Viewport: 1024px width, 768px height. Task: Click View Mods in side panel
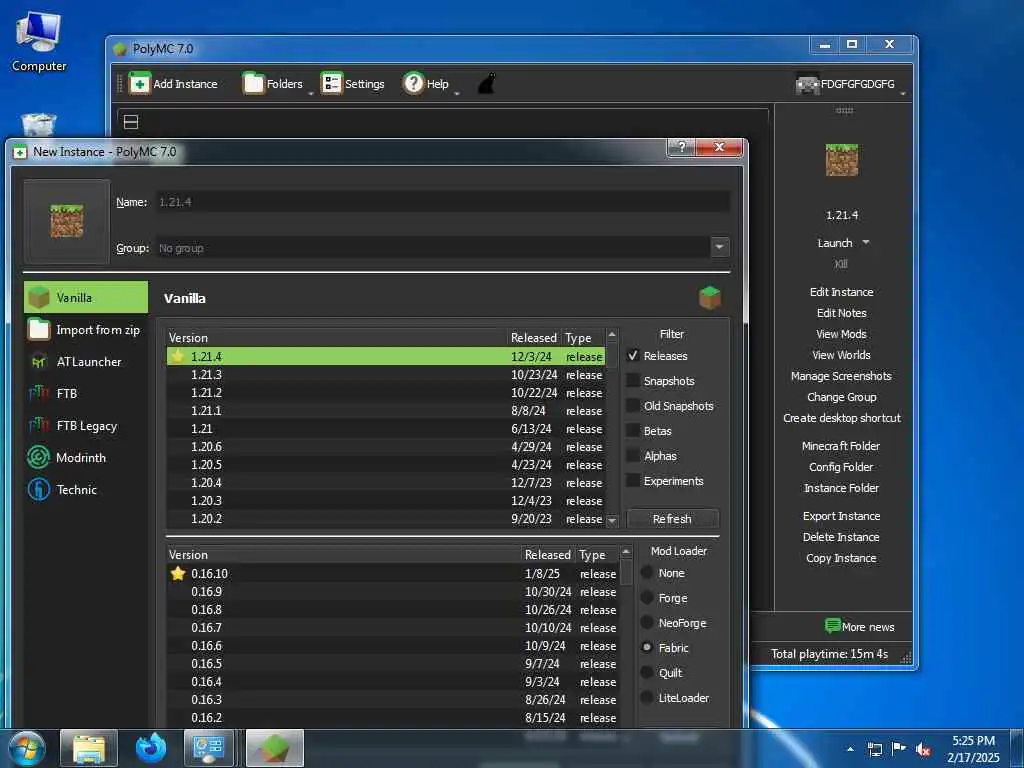pyautogui.click(x=841, y=334)
